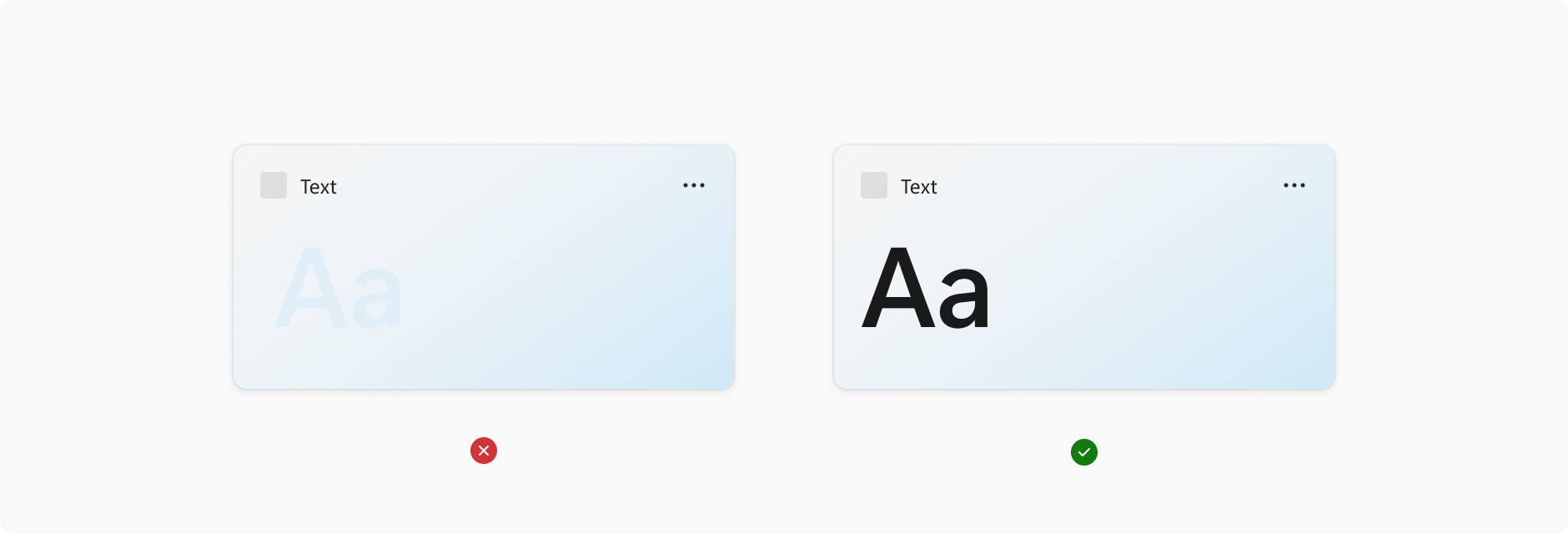Open the three-dot options dropdown on the right card
The width and height of the screenshot is (1568, 534).
[x=1294, y=185]
